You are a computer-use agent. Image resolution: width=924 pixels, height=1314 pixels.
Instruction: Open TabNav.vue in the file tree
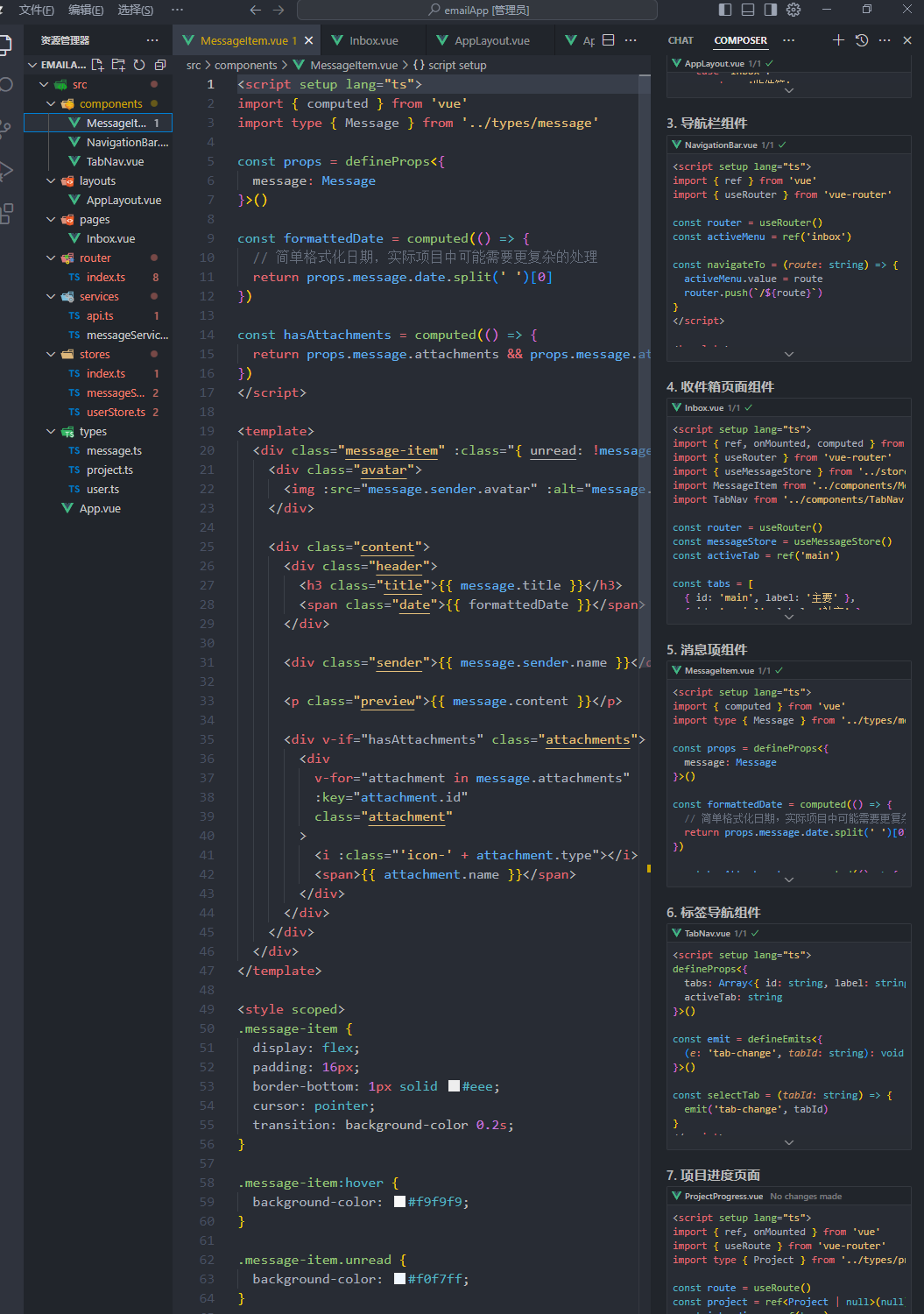pos(98,161)
